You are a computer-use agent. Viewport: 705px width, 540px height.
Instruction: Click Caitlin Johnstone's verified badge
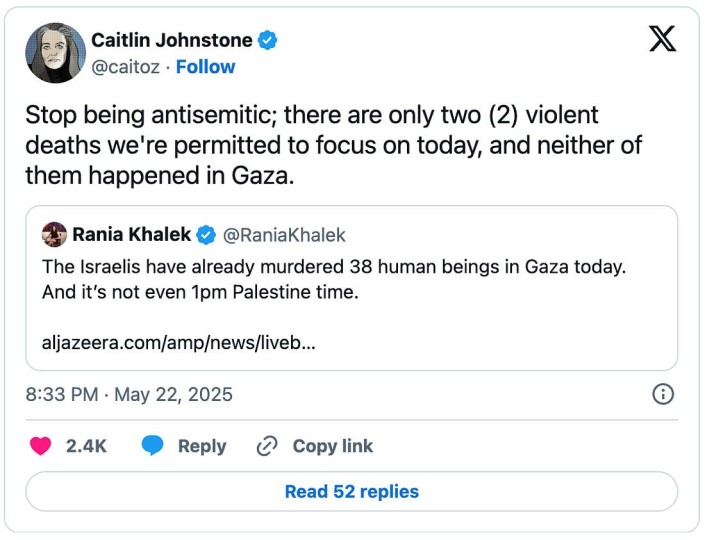268,40
